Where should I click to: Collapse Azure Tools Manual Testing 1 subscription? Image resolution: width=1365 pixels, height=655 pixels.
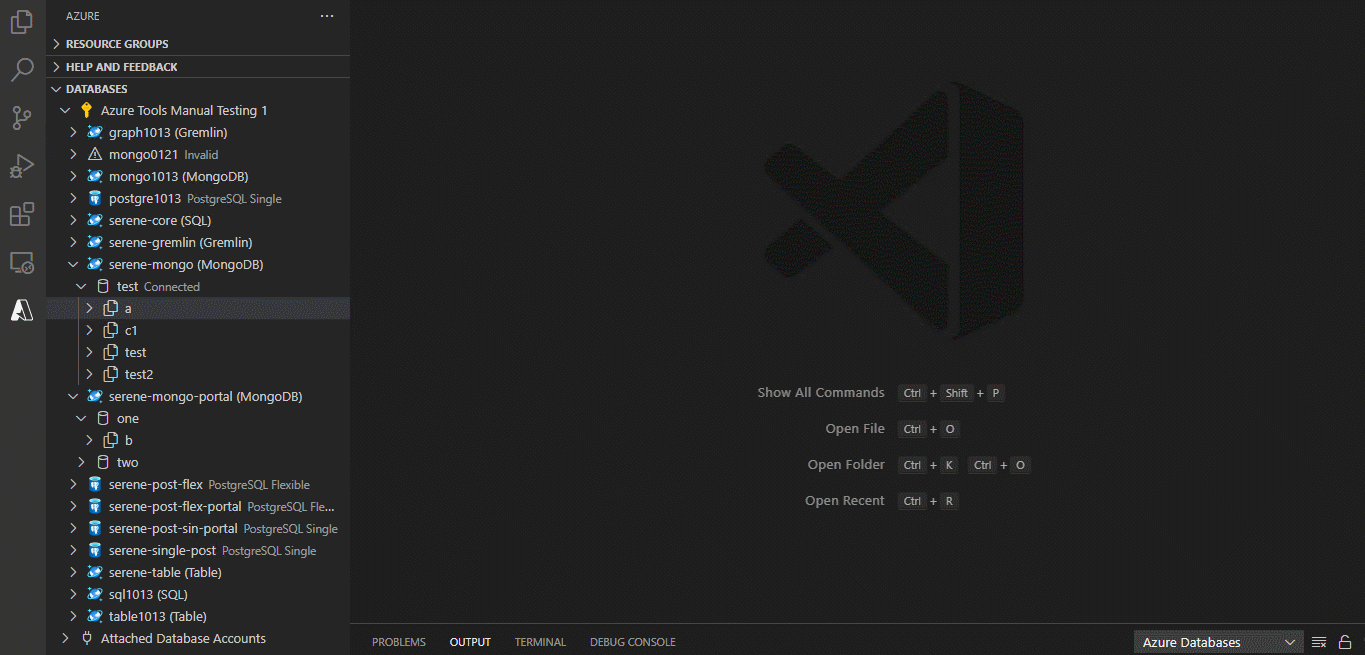pos(65,110)
